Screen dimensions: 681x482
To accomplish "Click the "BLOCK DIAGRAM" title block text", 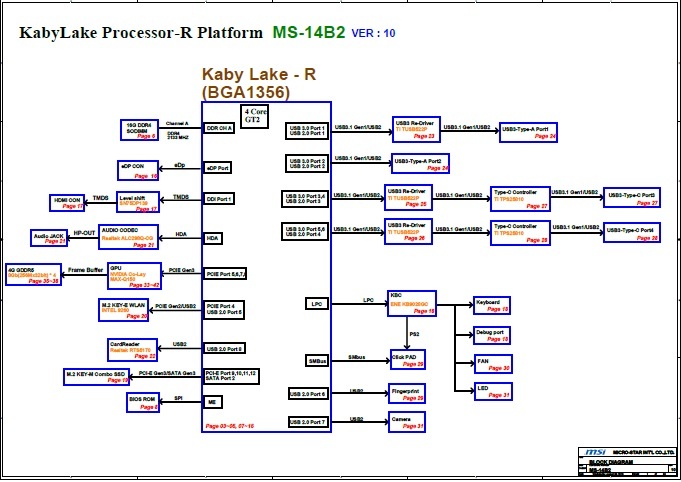I will click(611, 462).
